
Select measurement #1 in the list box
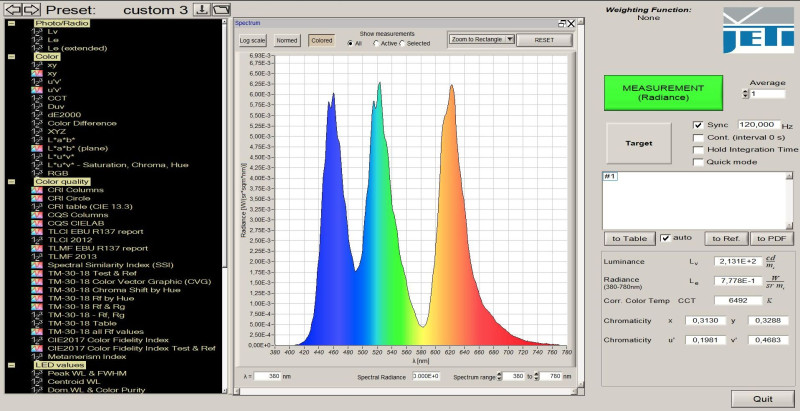(610, 176)
